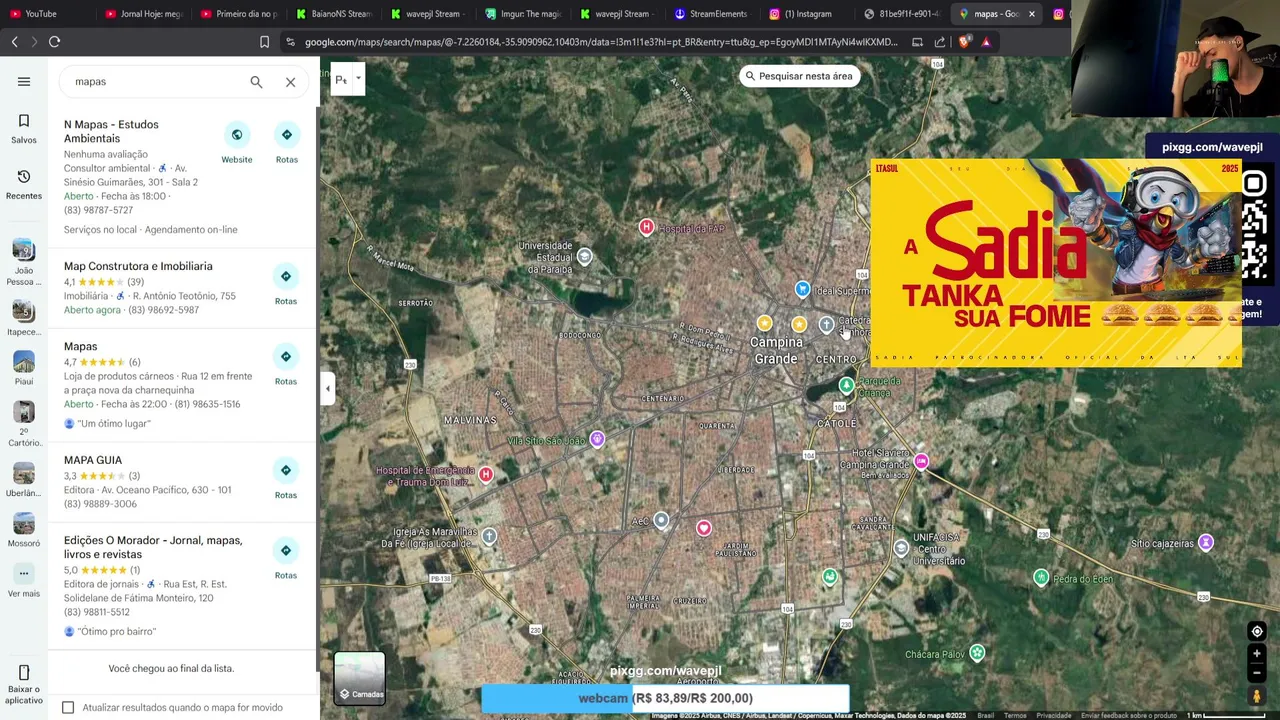Select the UNIFACISA Centro Universitário pin
The image size is (1280, 720).
click(901, 548)
